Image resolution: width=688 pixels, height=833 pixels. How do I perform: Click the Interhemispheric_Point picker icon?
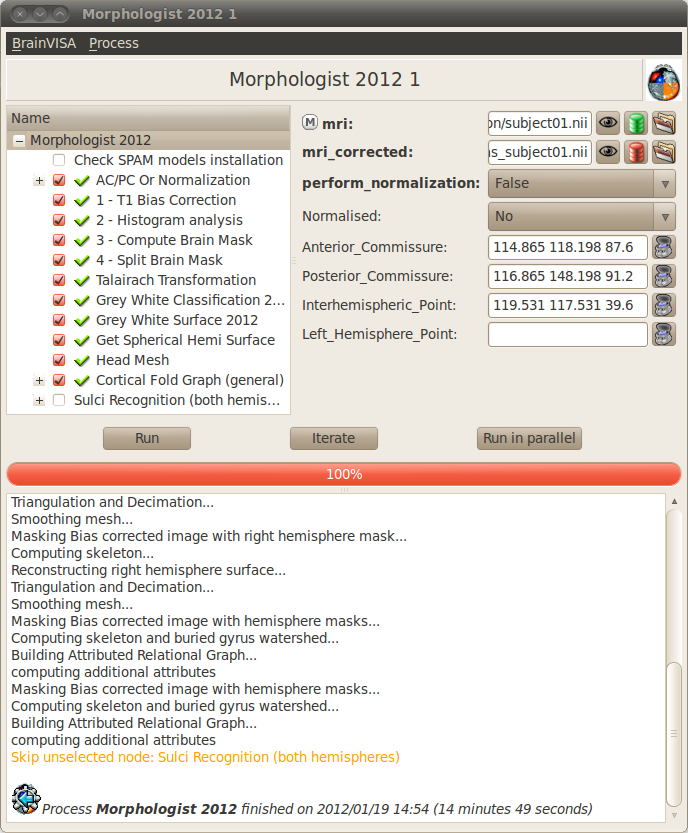[663, 305]
